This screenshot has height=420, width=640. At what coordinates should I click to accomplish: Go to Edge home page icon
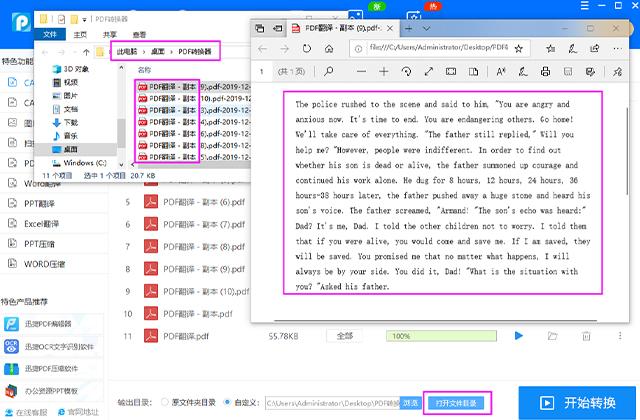pos(329,49)
